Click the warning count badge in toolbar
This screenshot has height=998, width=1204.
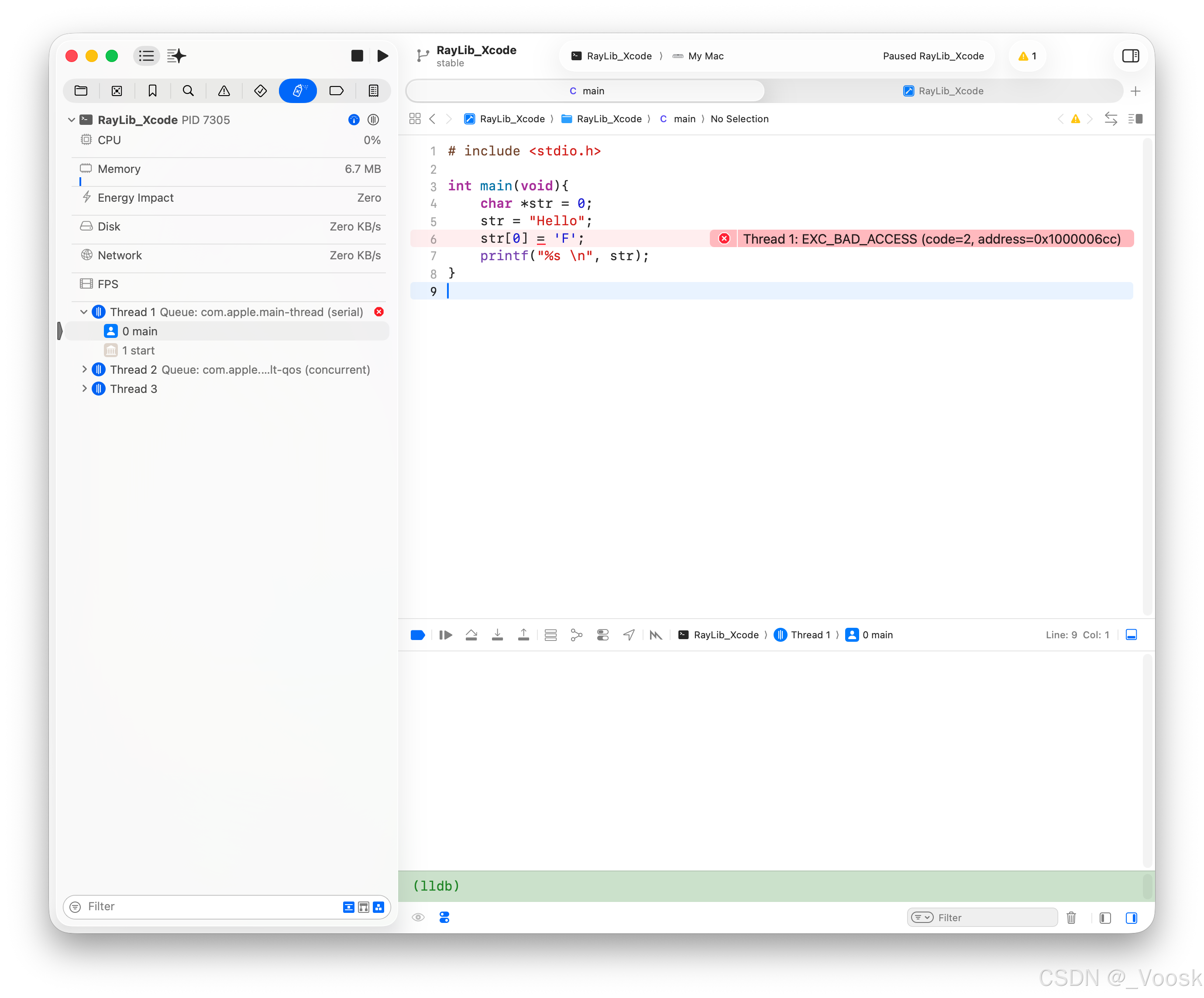pyautogui.click(x=1027, y=55)
